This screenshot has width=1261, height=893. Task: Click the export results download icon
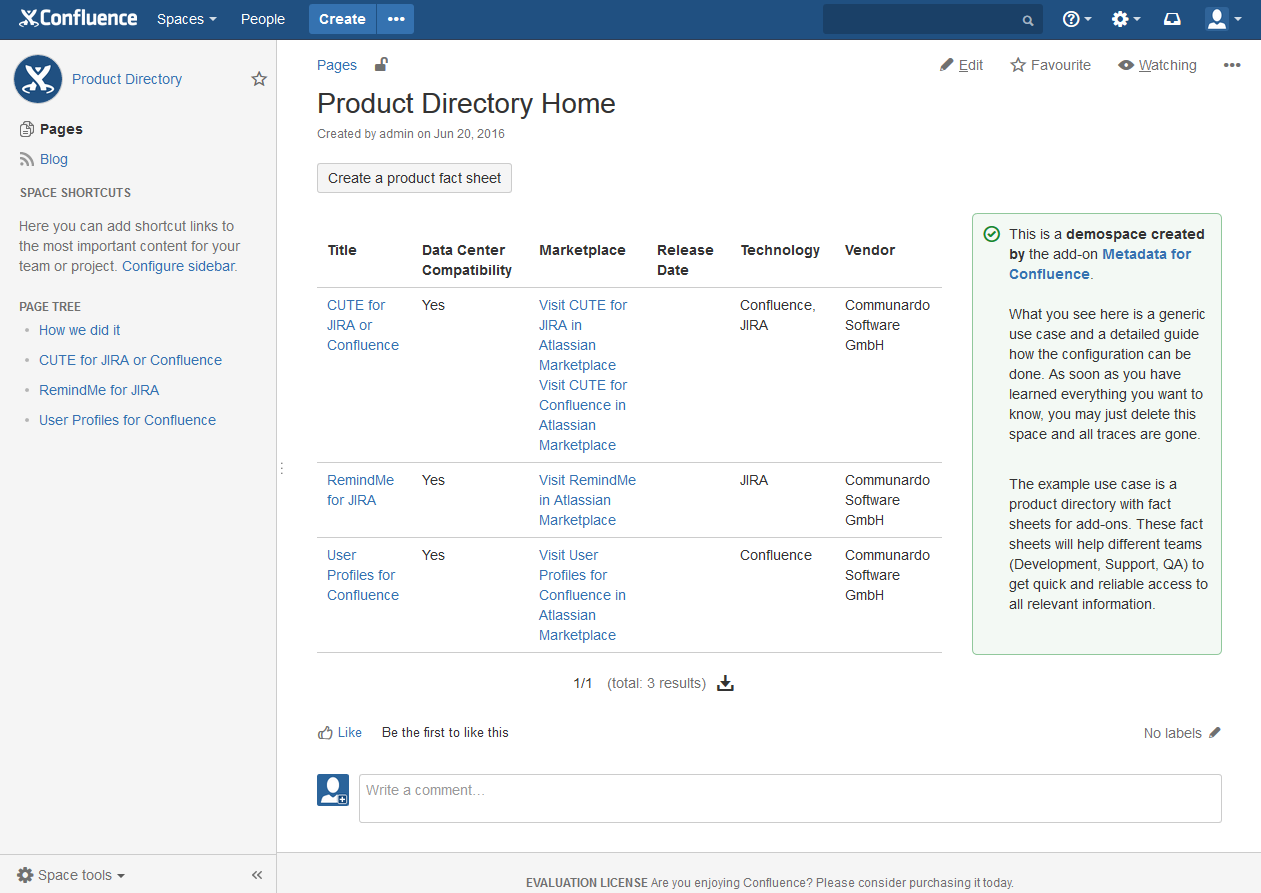click(726, 684)
